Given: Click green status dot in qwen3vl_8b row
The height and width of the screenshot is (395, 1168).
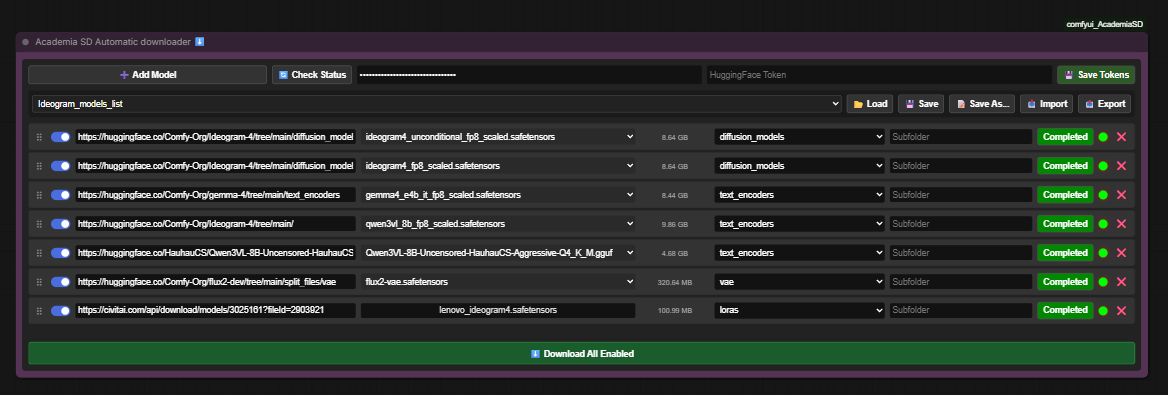Looking at the screenshot, I should coord(1103,224).
